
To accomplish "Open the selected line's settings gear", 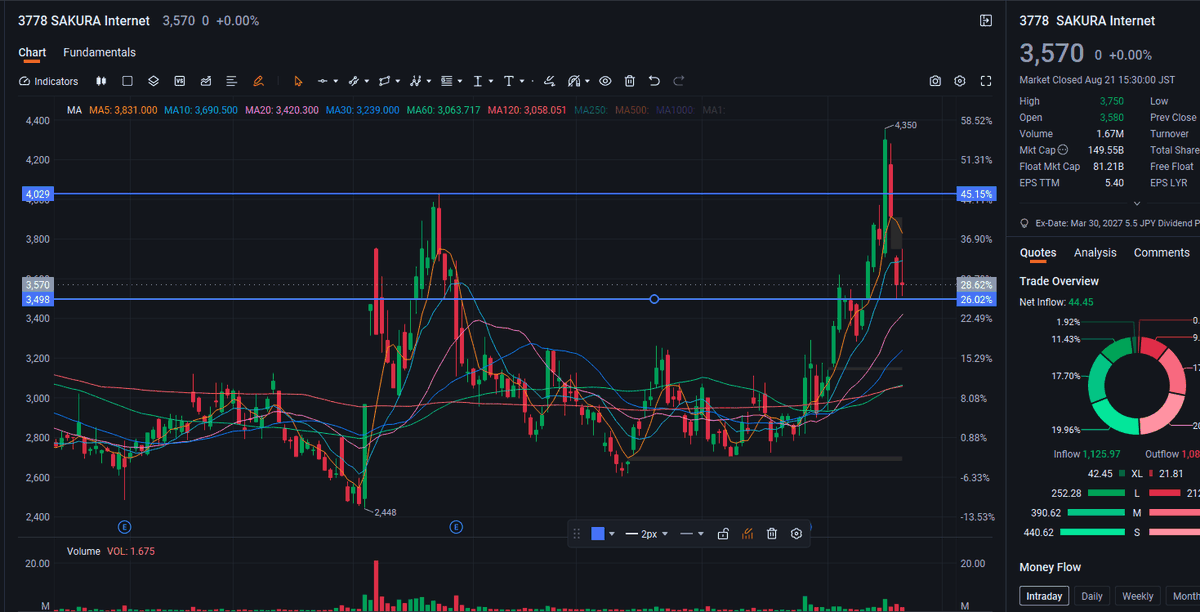I will point(796,534).
